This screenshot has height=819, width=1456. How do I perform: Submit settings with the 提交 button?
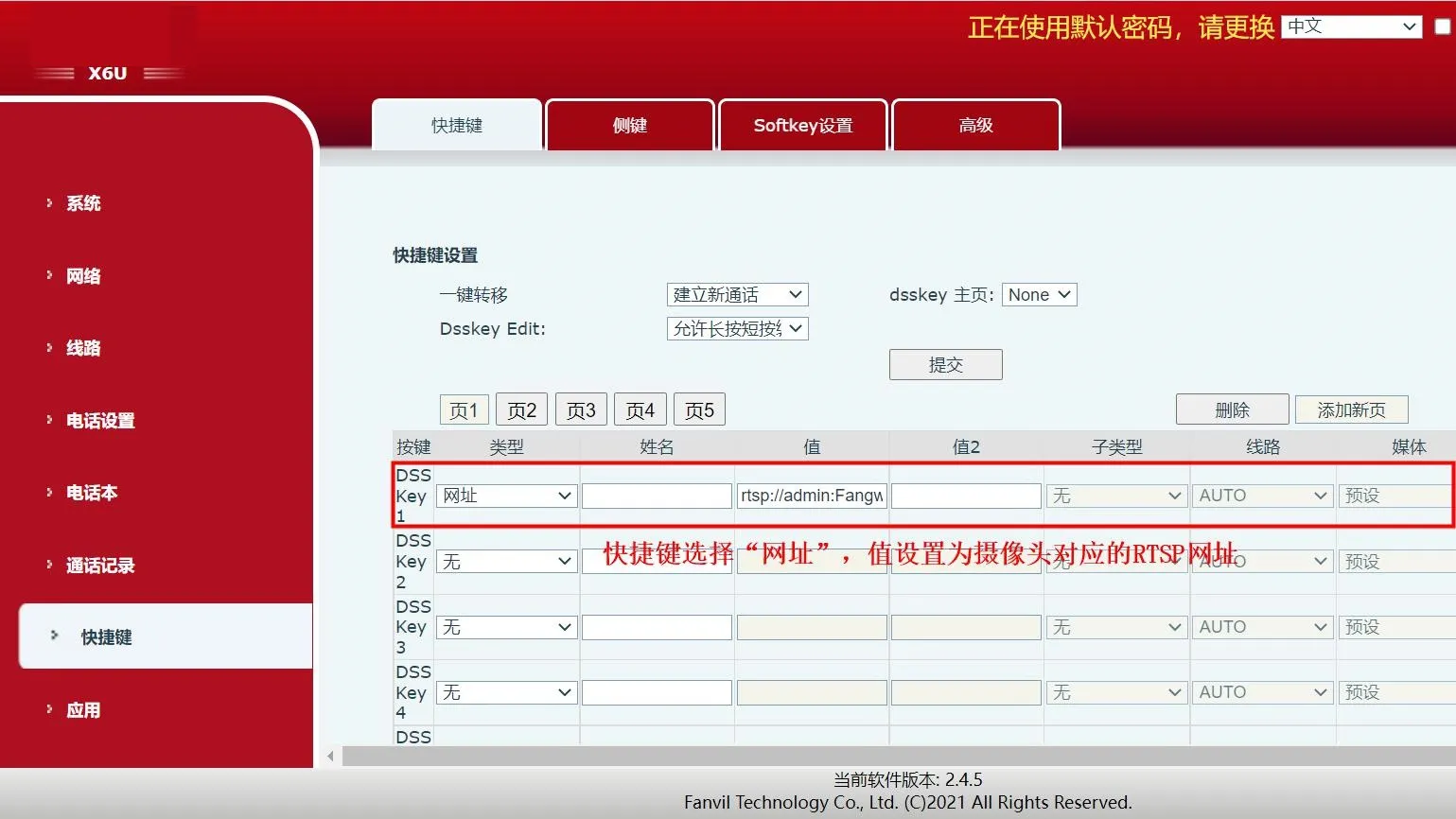click(945, 364)
